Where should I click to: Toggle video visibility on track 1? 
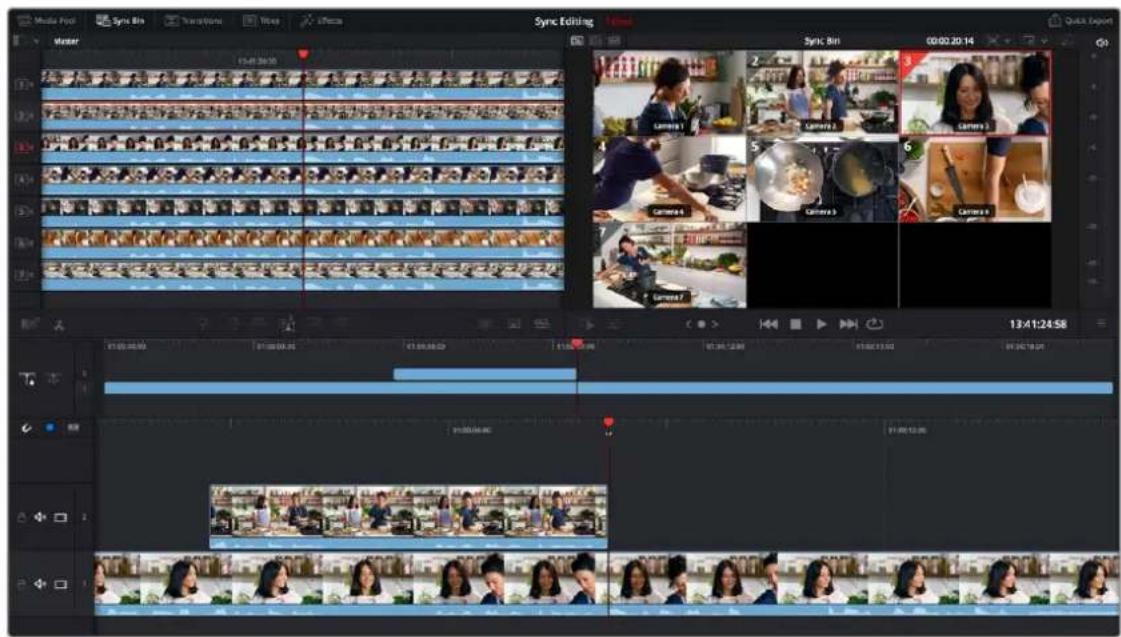[61, 584]
